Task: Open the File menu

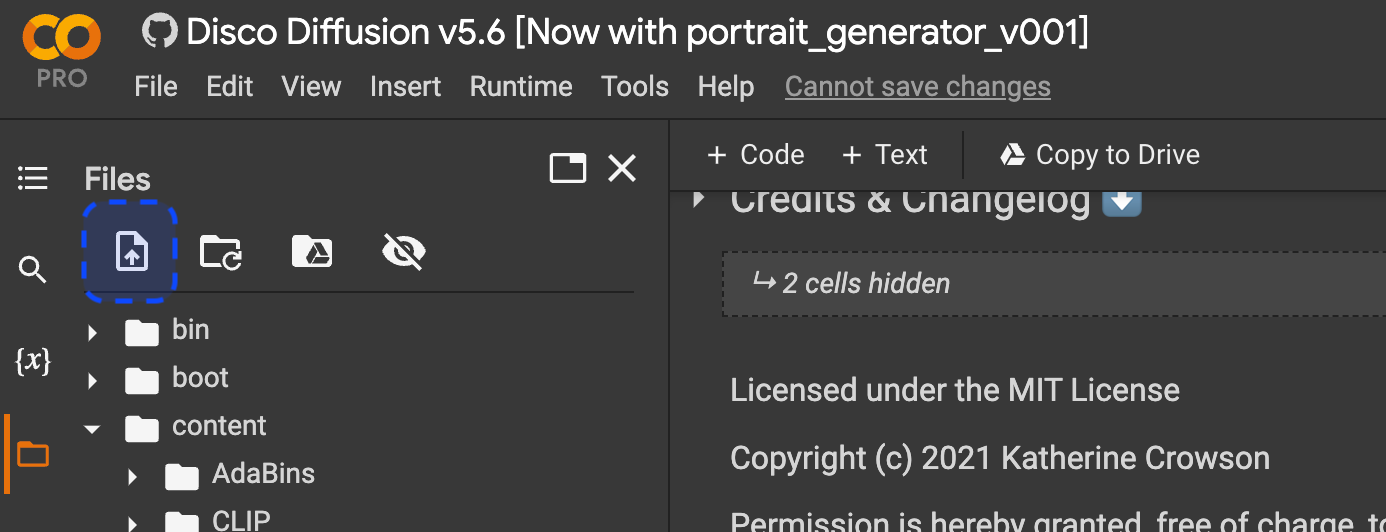Action: point(156,87)
